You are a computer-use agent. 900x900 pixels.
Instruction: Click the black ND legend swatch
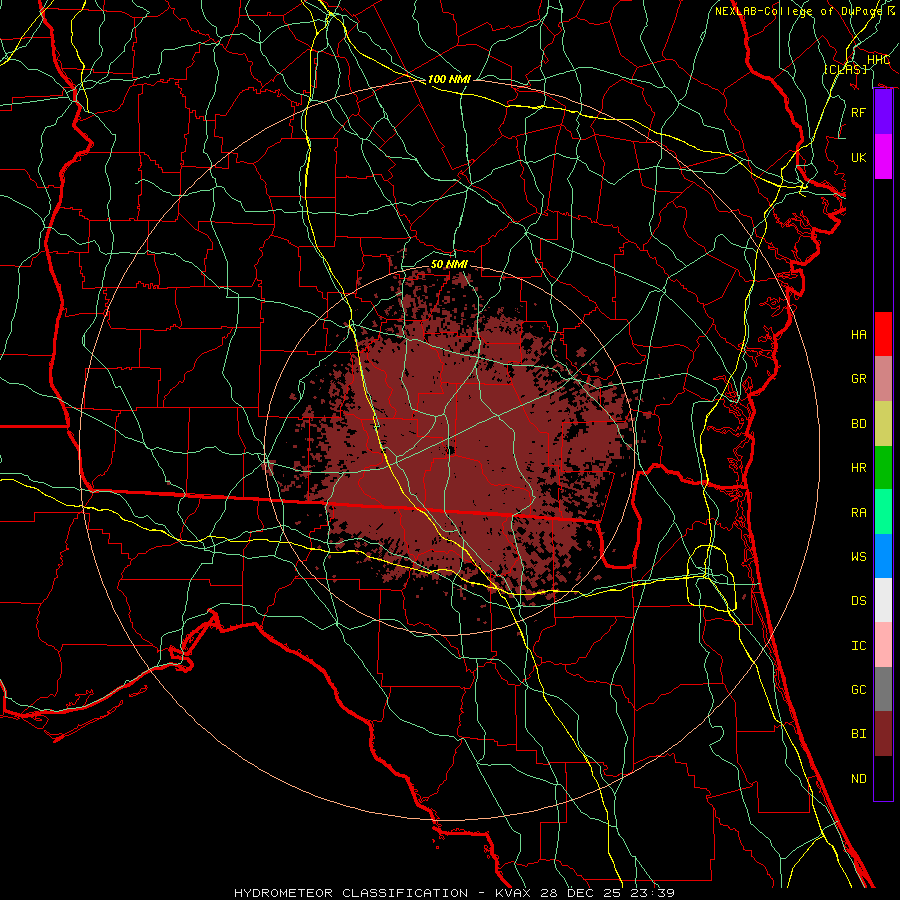coord(883,778)
